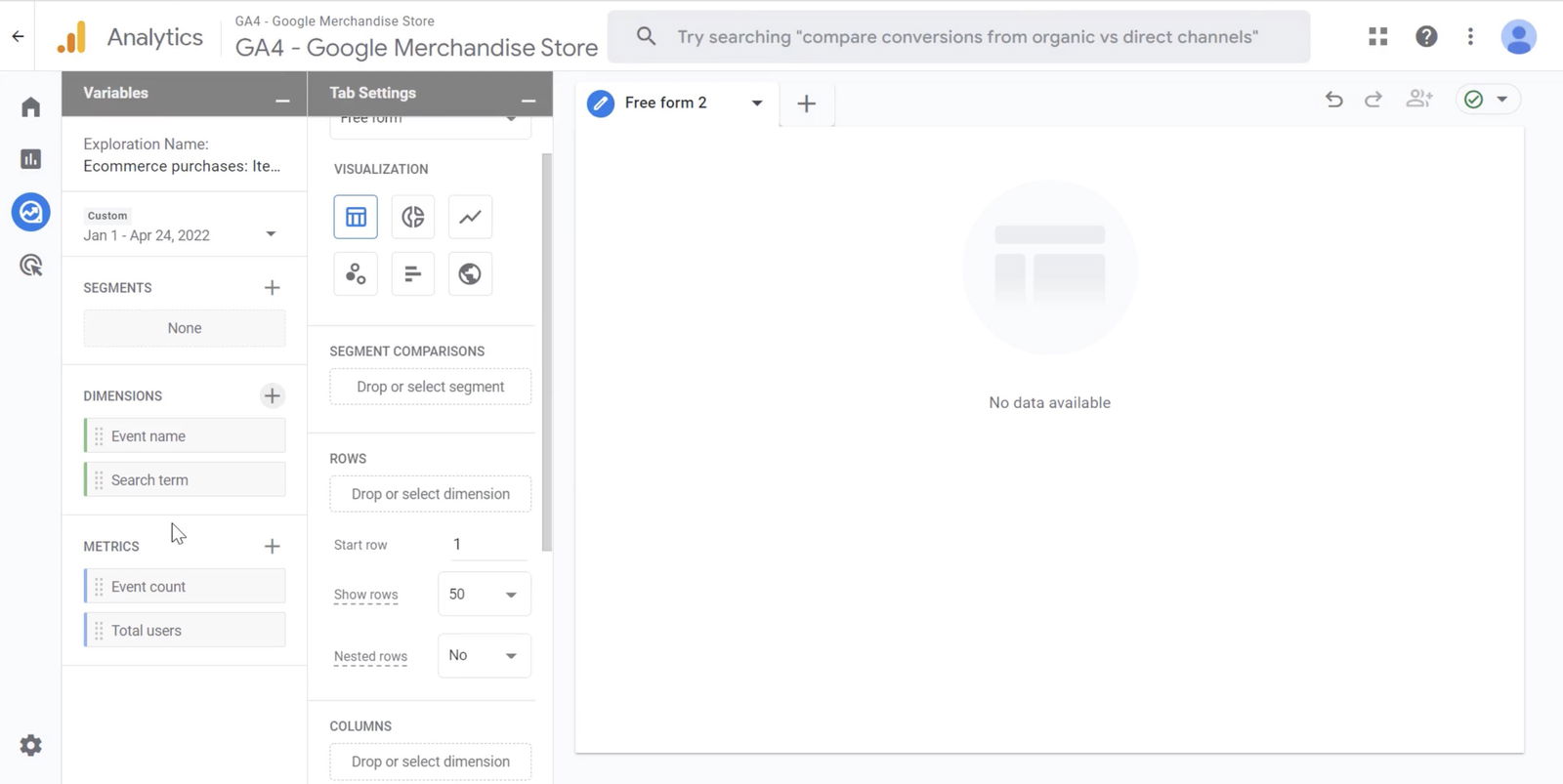Select the table visualization icon
The image size is (1563, 784).
pyautogui.click(x=356, y=217)
